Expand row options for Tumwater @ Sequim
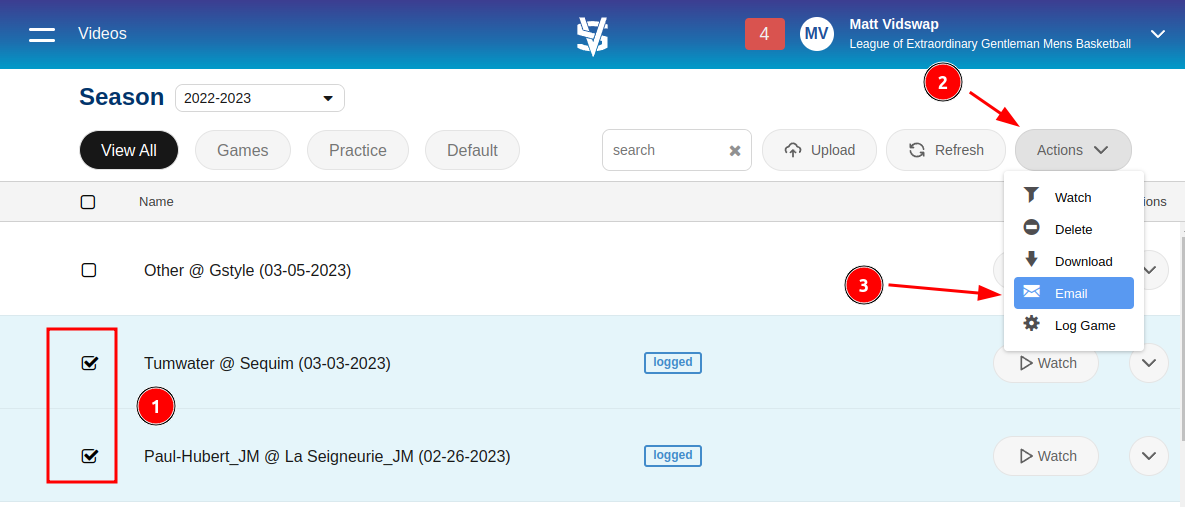Screen dimensions: 1185x507 coord(1149,363)
